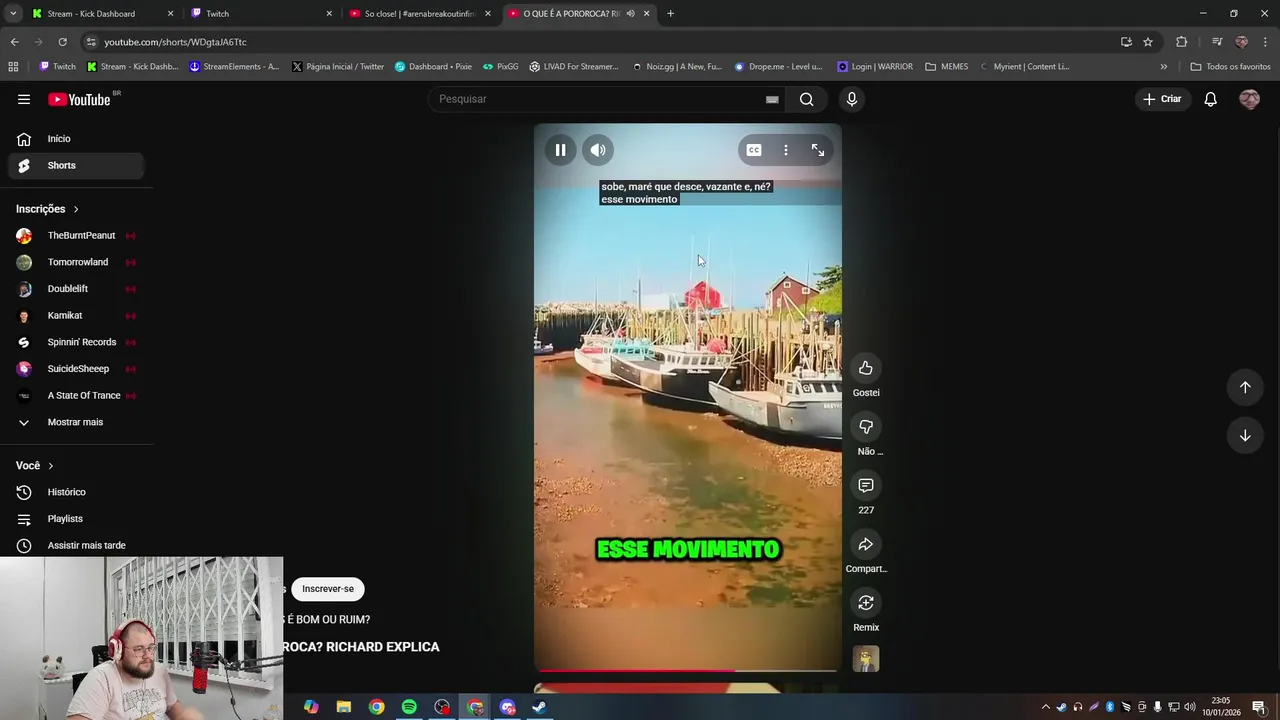
Task: Like the Short with Gostei
Action: pos(866,368)
